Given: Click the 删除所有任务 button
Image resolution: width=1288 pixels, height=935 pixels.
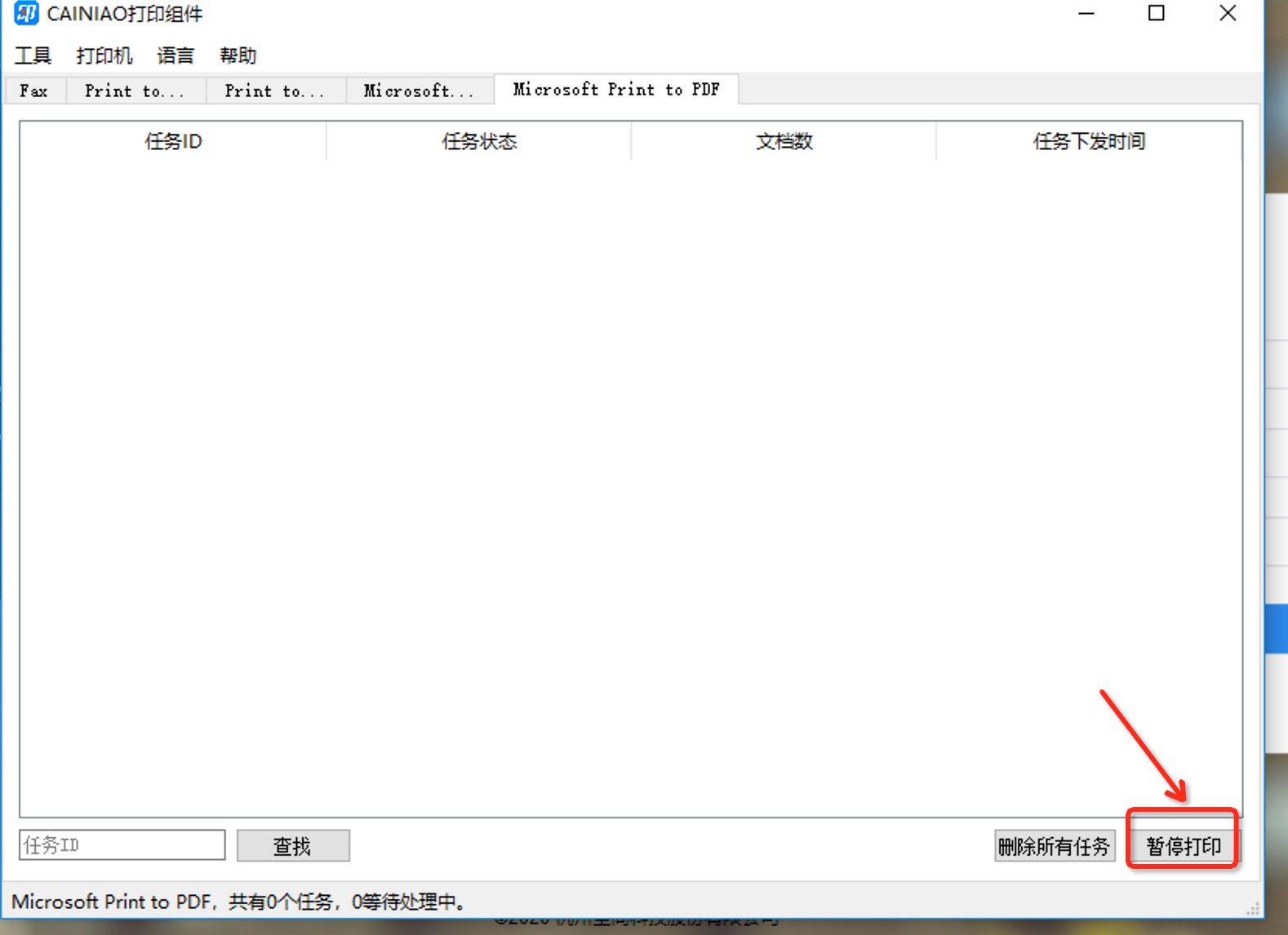Looking at the screenshot, I should tap(1054, 846).
